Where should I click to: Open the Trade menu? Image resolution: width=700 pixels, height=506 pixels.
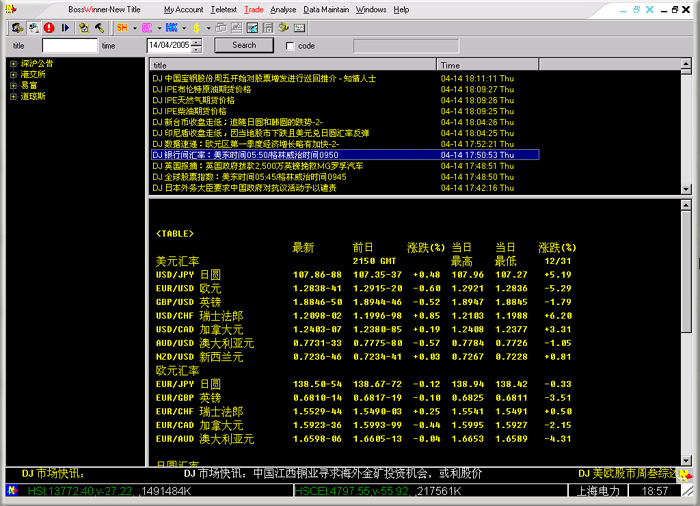point(254,9)
